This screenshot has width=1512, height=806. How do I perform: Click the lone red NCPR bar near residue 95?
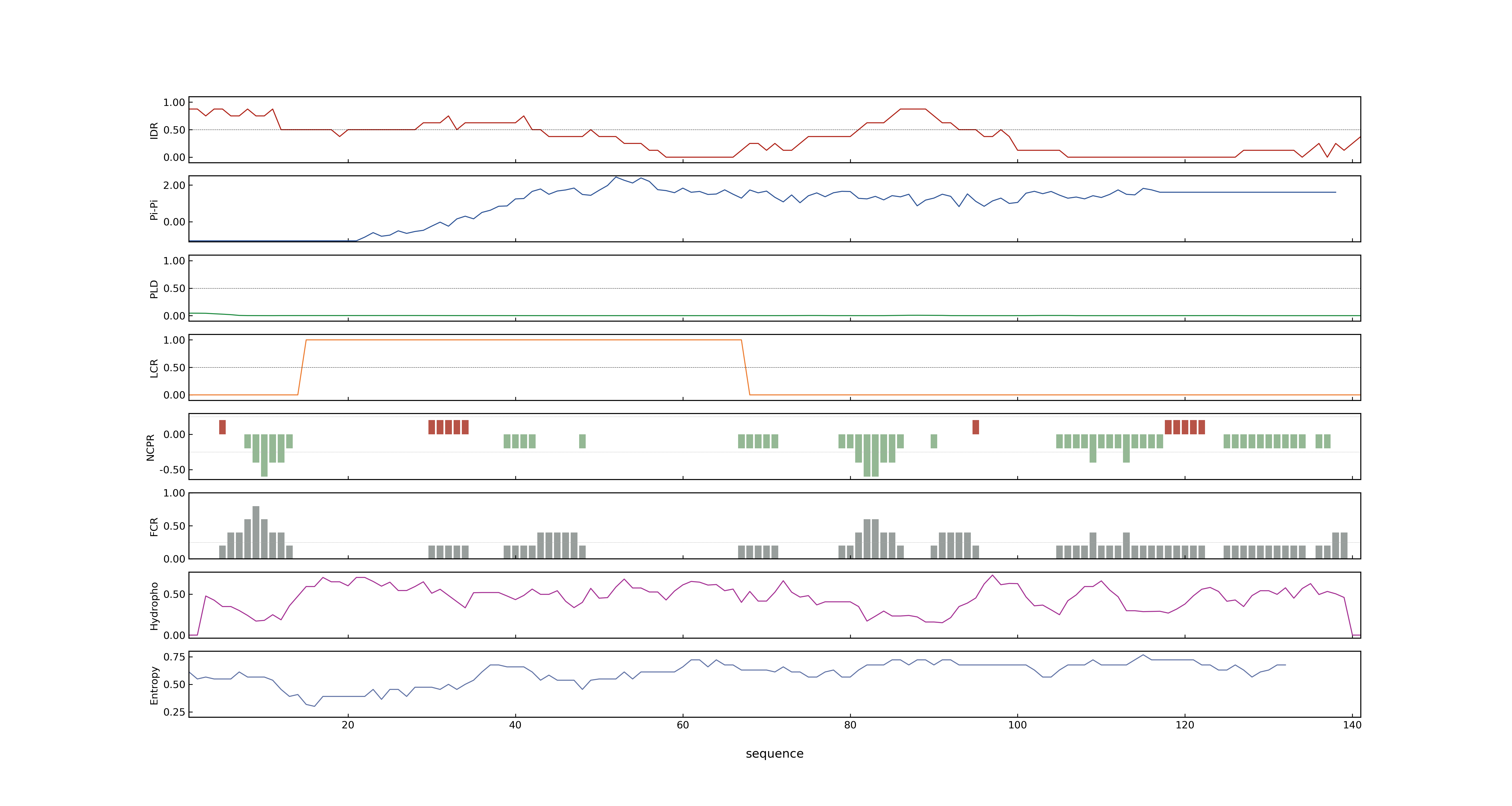975,427
